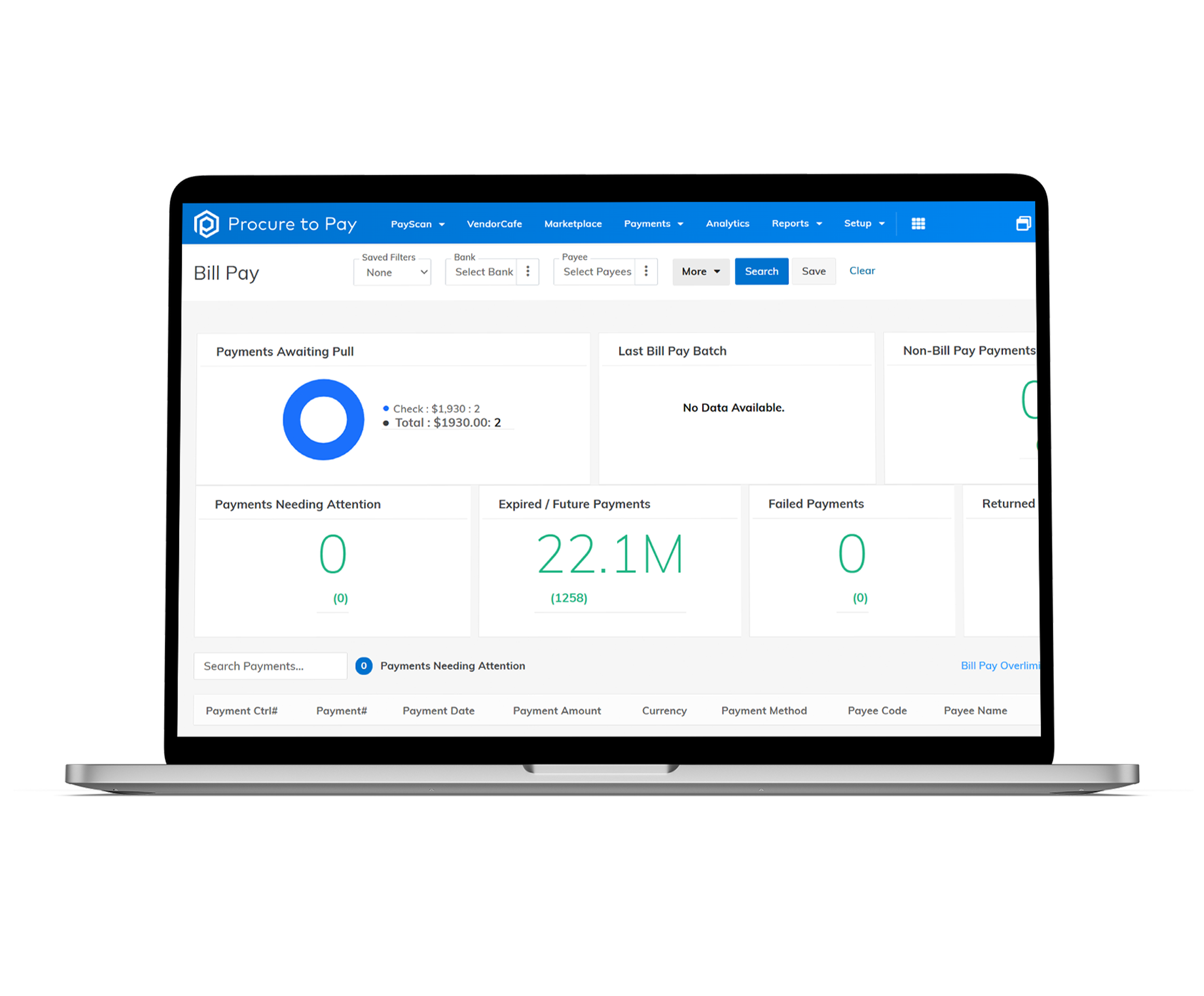
Task: Click the windows/copy icon at top right
Action: [1024, 224]
